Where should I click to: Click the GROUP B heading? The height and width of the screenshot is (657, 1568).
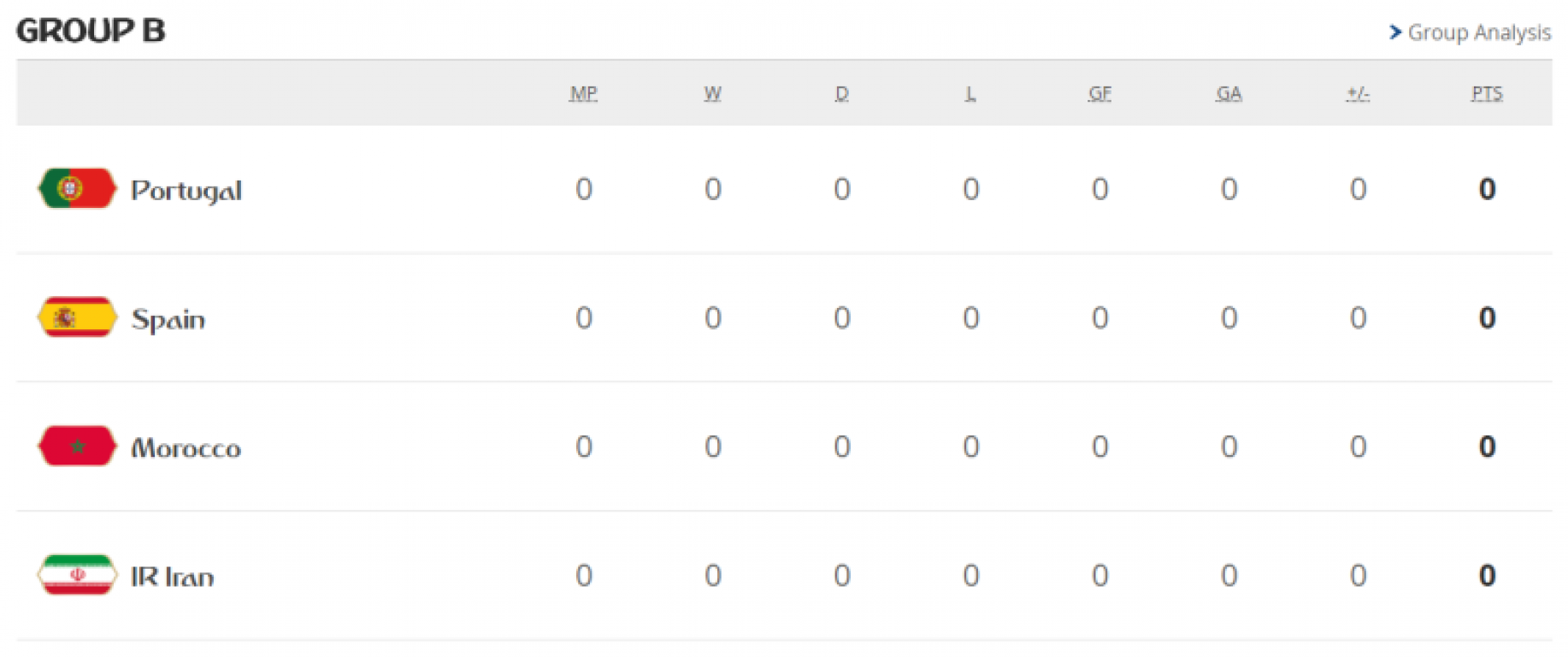coord(91,31)
